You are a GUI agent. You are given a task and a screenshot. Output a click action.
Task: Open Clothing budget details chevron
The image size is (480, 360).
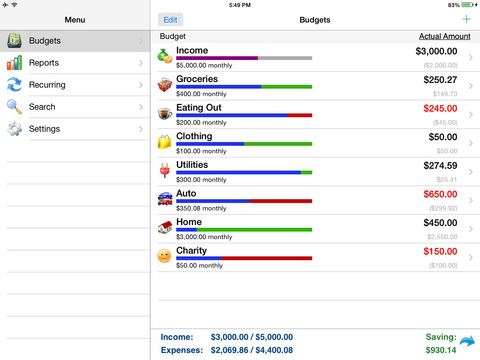point(471,143)
